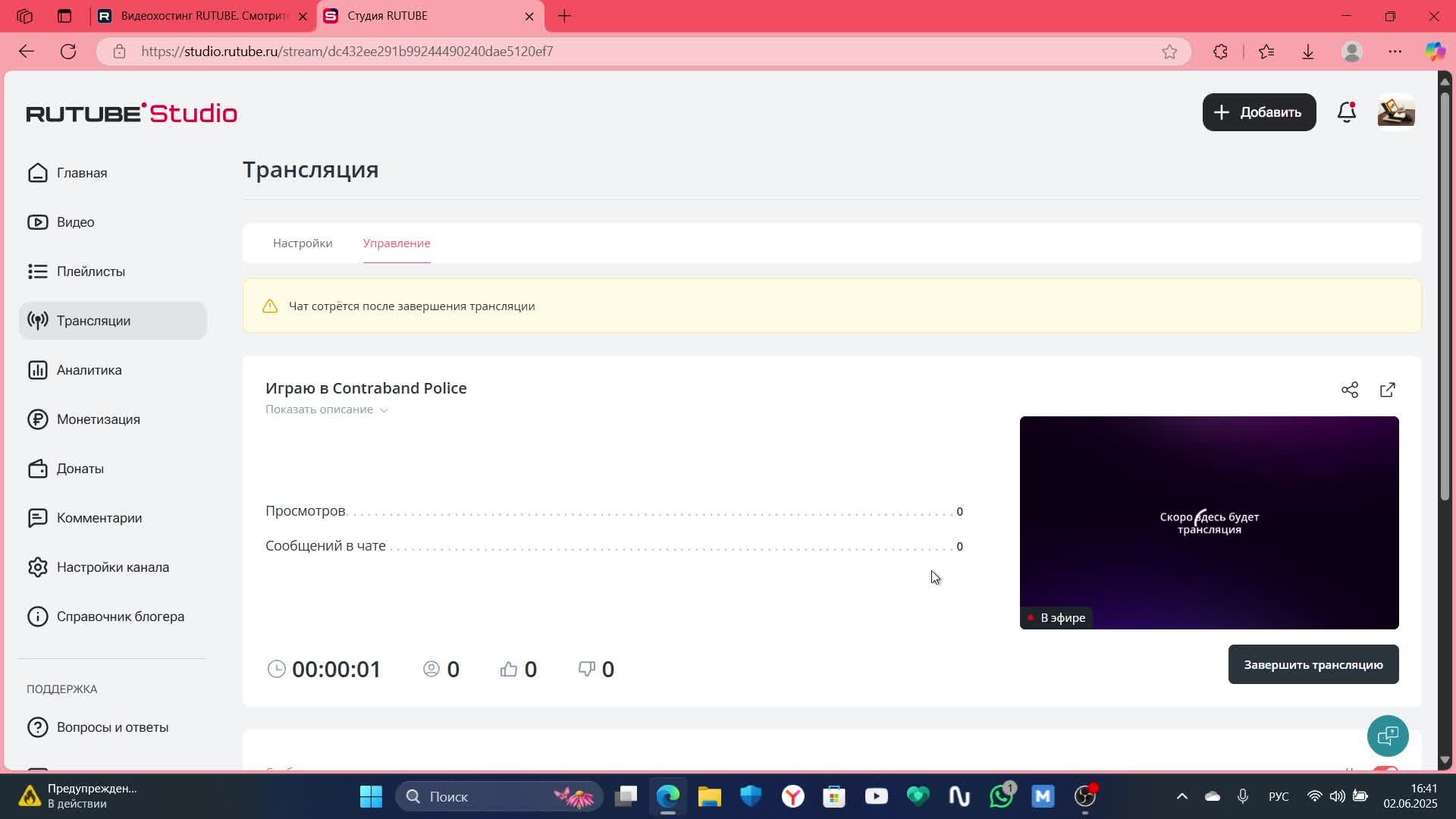Click the like thumbs-up counter
Image resolution: width=1456 pixels, height=819 pixels.
(x=519, y=669)
